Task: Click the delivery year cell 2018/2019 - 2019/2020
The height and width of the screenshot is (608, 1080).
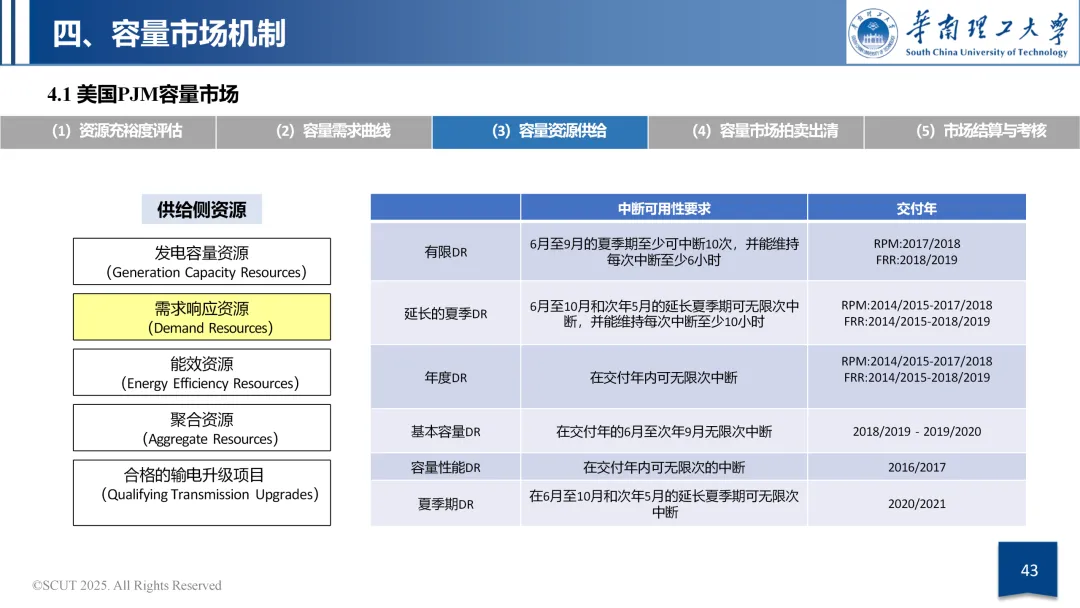Action: coord(917,432)
